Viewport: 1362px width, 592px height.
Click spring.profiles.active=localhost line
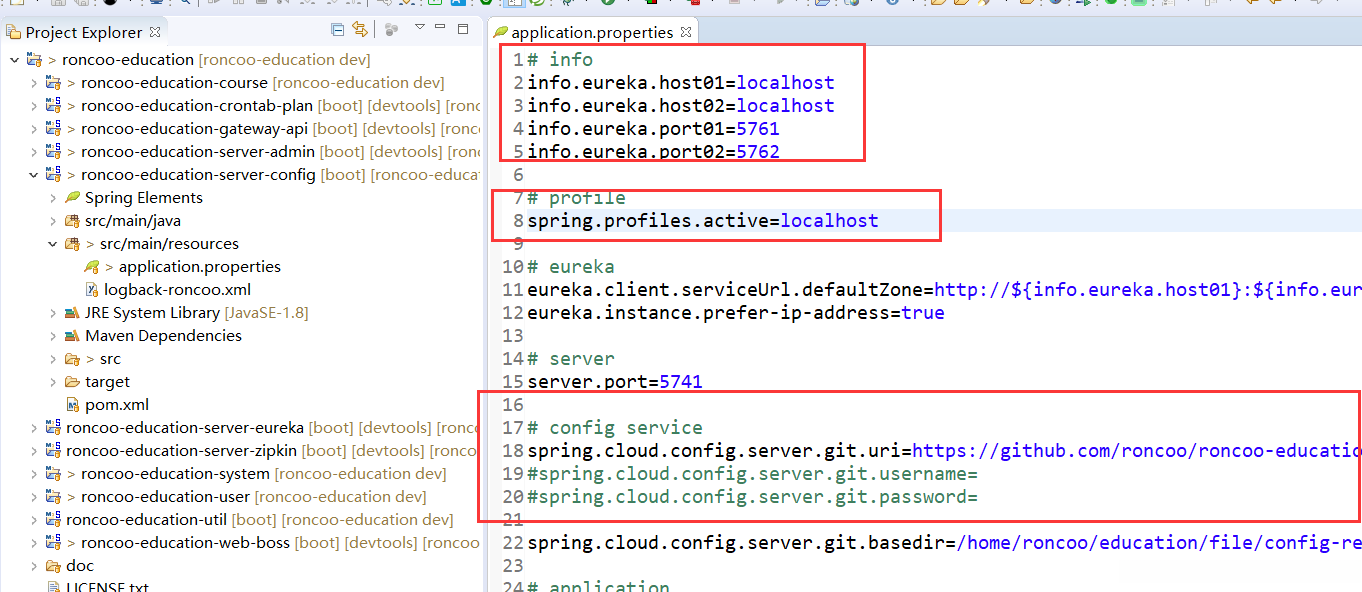(702, 221)
